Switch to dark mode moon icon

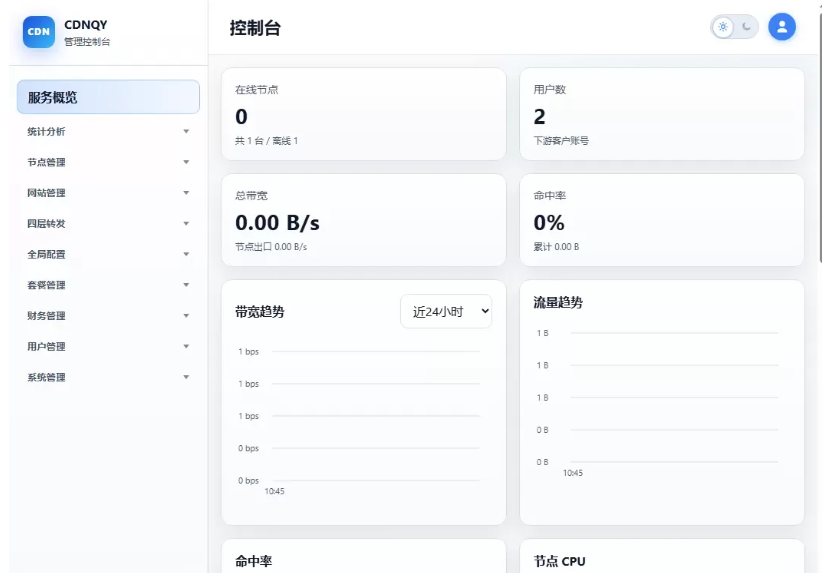click(x=746, y=27)
